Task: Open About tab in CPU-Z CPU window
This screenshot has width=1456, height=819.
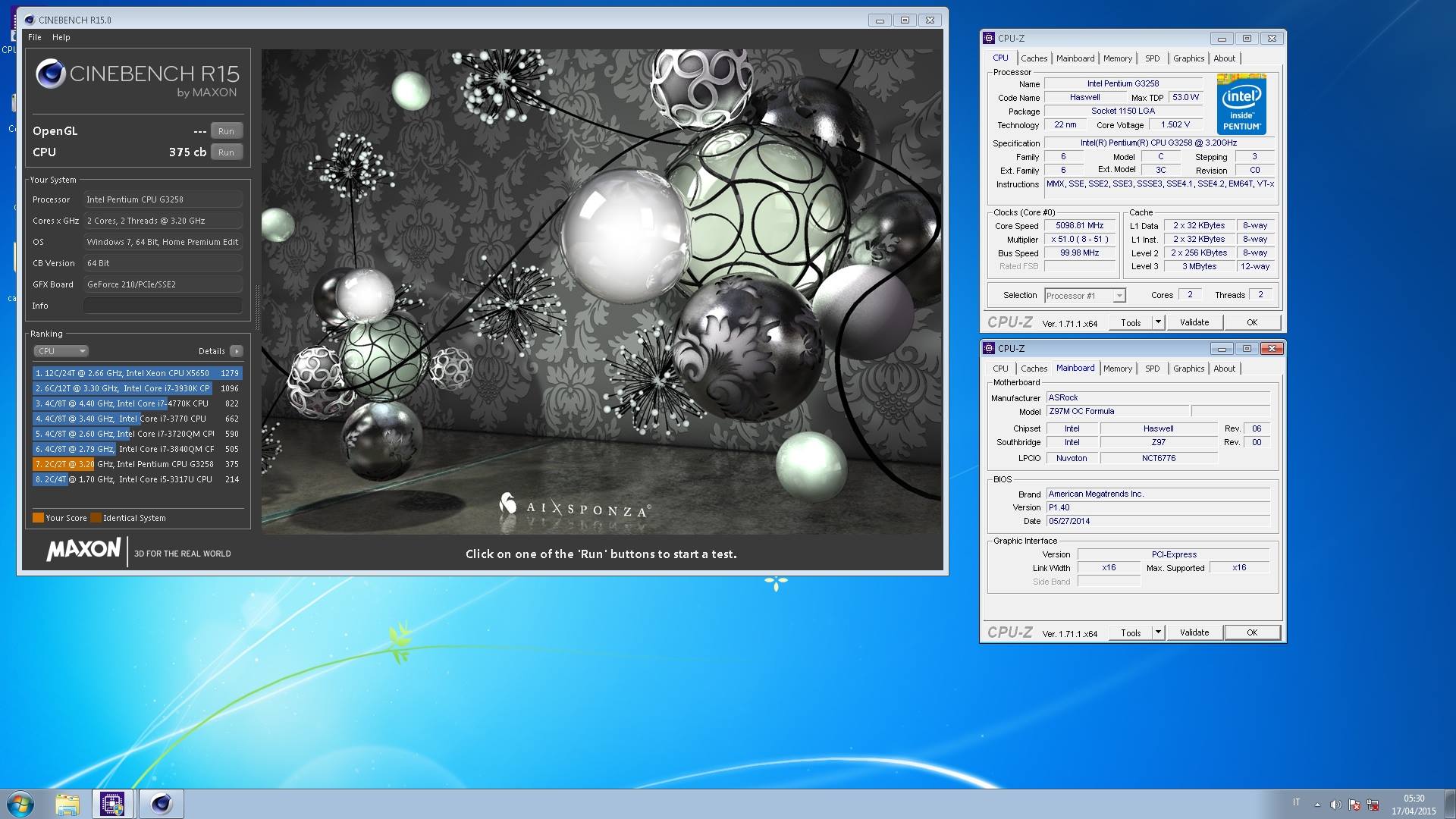Action: point(1224,58)
